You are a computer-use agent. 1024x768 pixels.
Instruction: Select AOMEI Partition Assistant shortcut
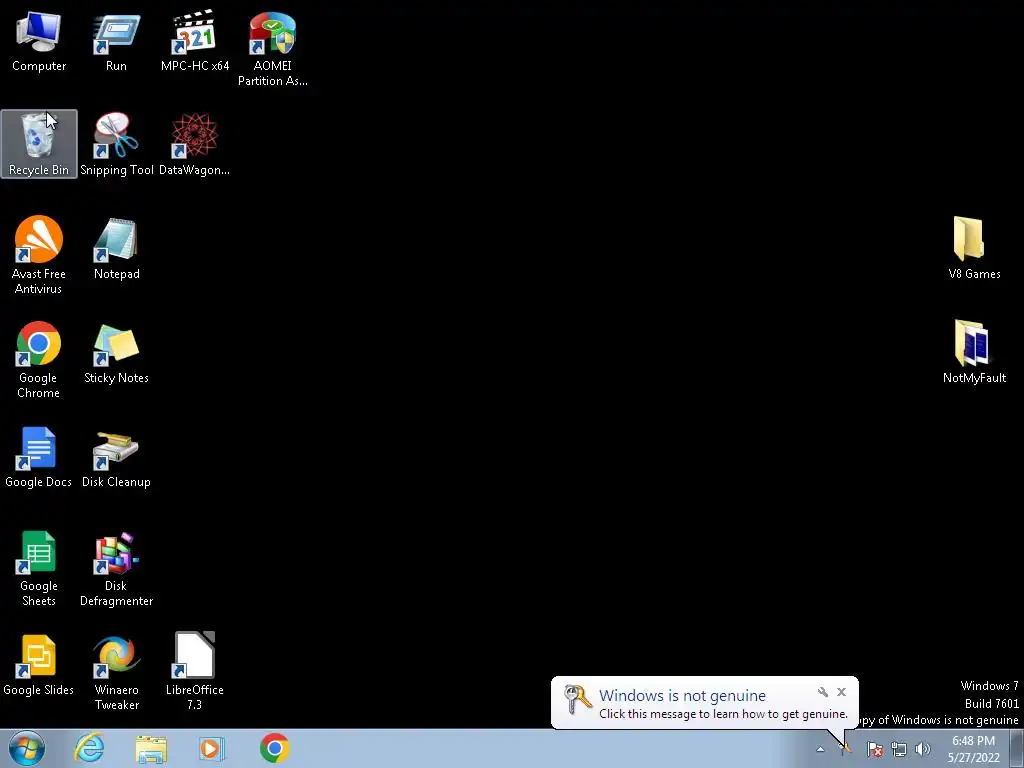coord(272,49)
